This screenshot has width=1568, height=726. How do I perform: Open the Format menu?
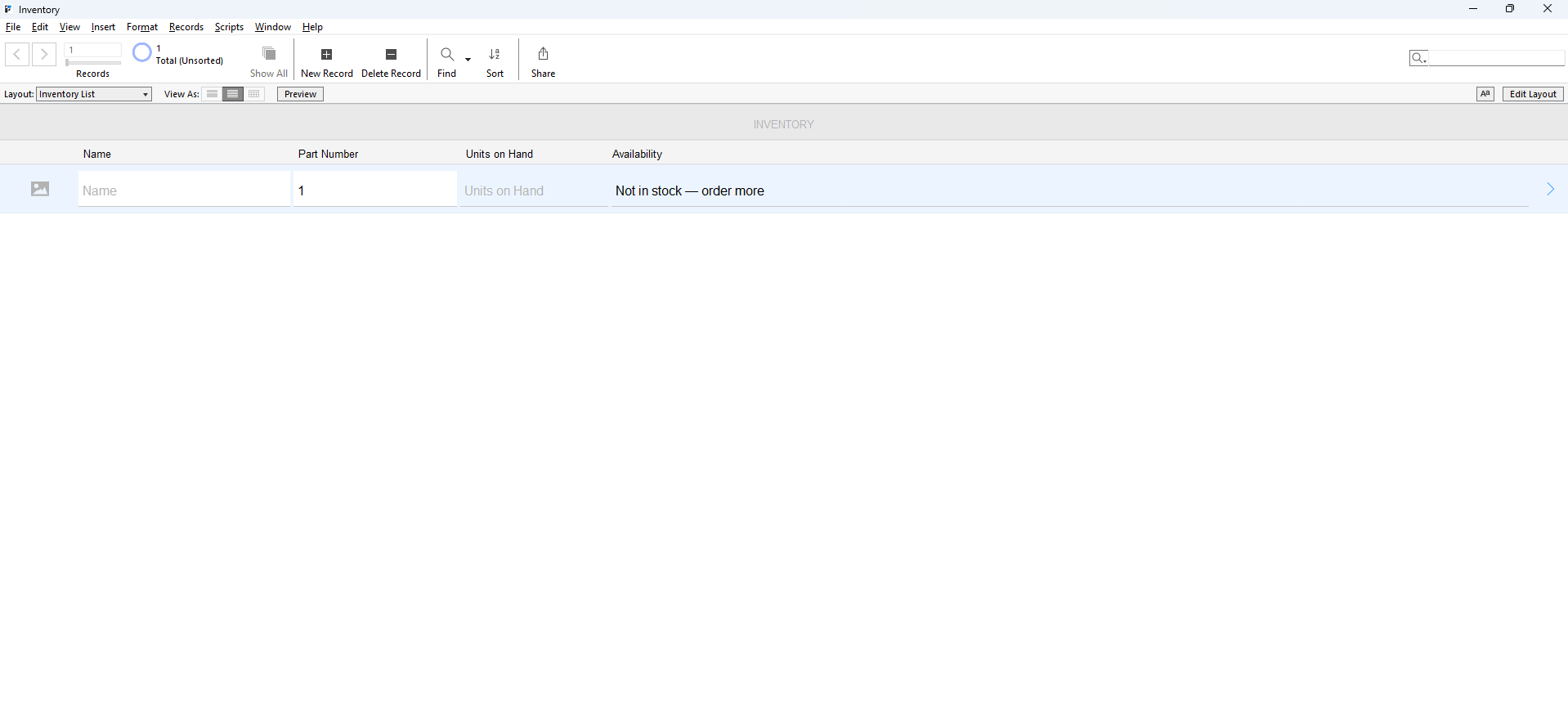click(142, 27)
